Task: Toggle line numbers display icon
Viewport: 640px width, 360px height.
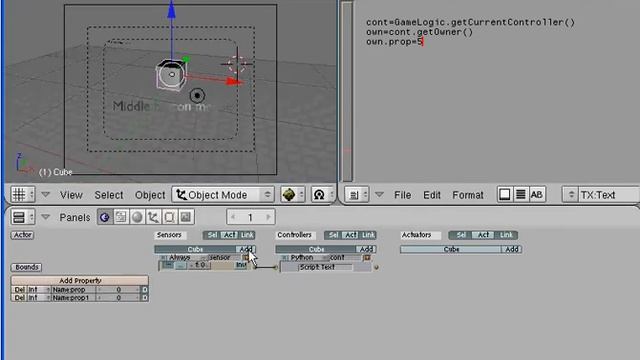Action: pos(520,194)
